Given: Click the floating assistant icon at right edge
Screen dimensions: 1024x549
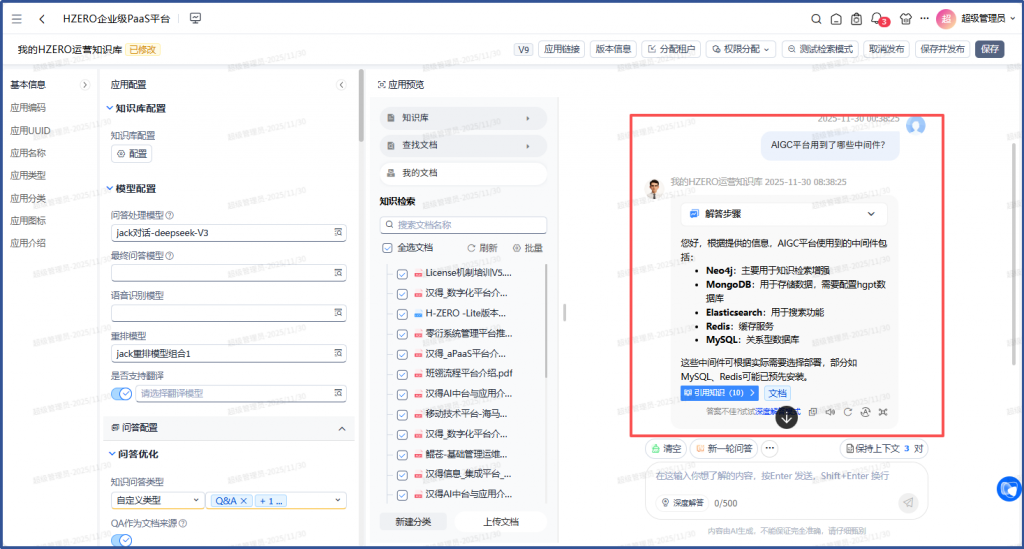Looking at the screenshot, I should 1009,489.
